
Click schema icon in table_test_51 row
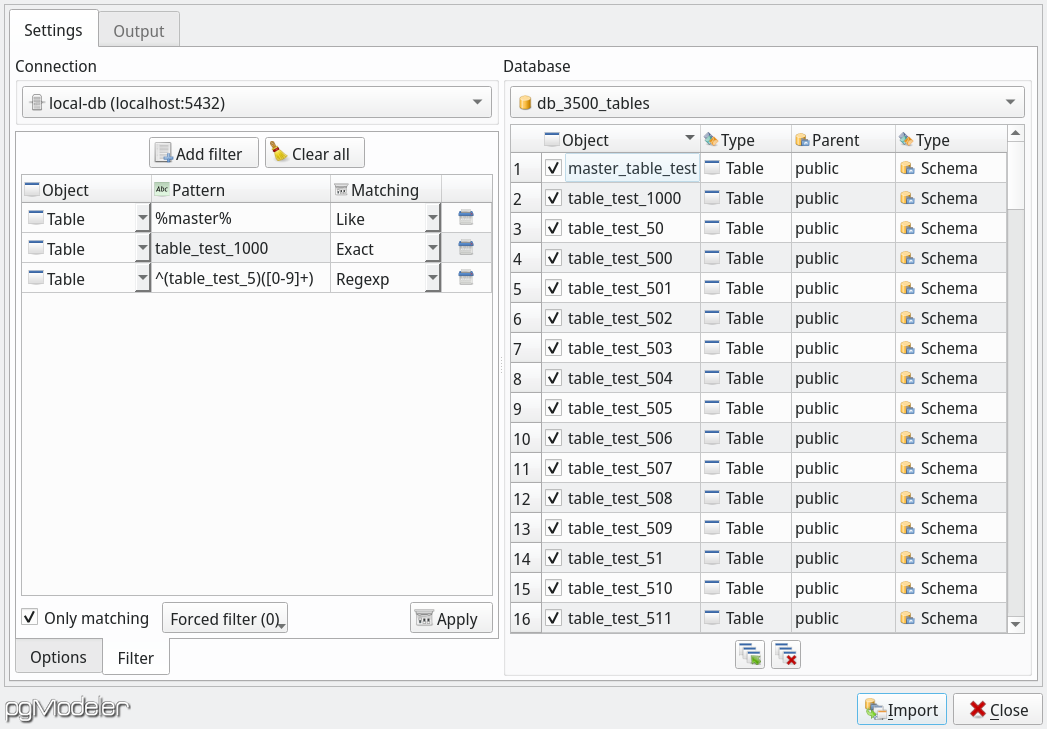tap(907, 558)
